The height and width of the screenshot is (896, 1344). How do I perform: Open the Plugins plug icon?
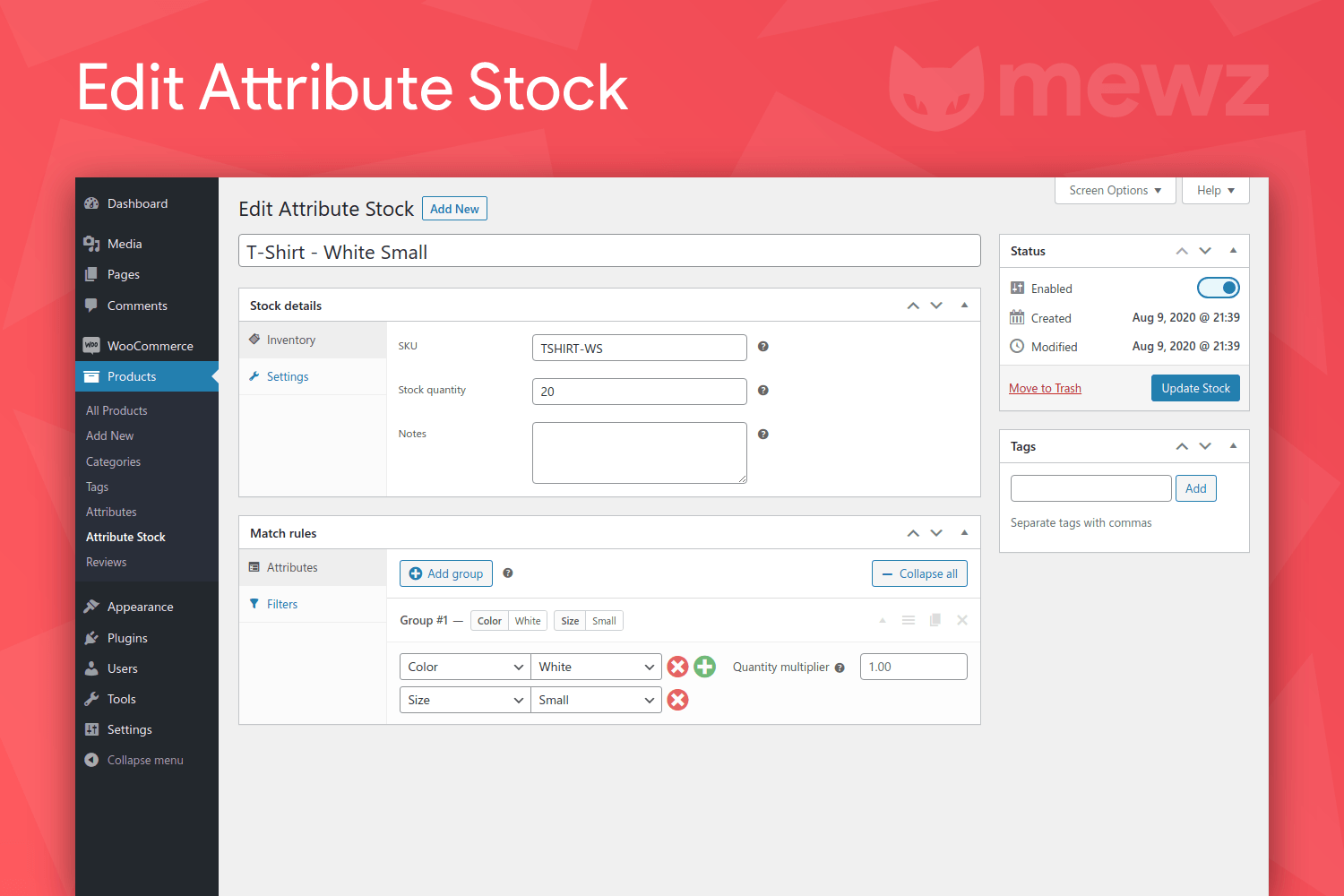pos(92,637)
